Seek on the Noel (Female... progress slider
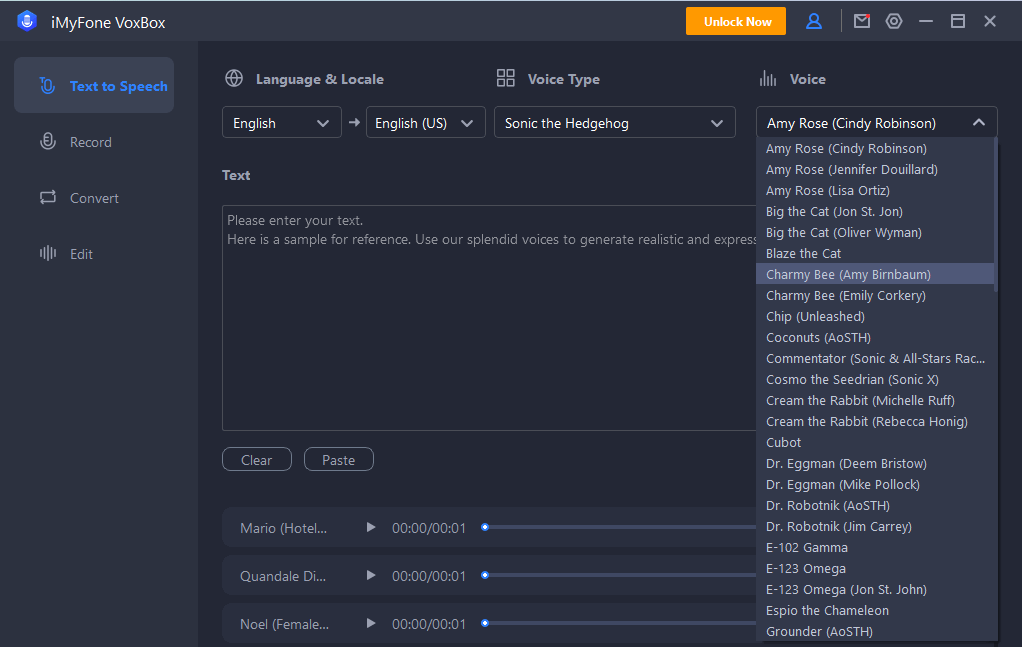The height and width of the screenshot is (647, 1022). point(619,624)
